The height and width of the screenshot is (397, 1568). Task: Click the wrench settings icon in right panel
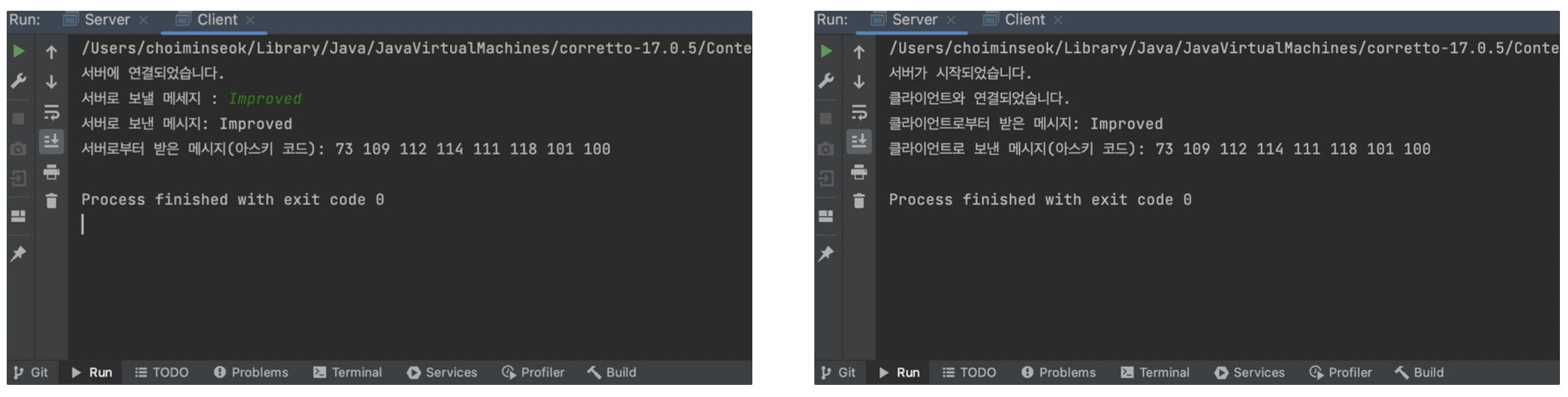826,81
